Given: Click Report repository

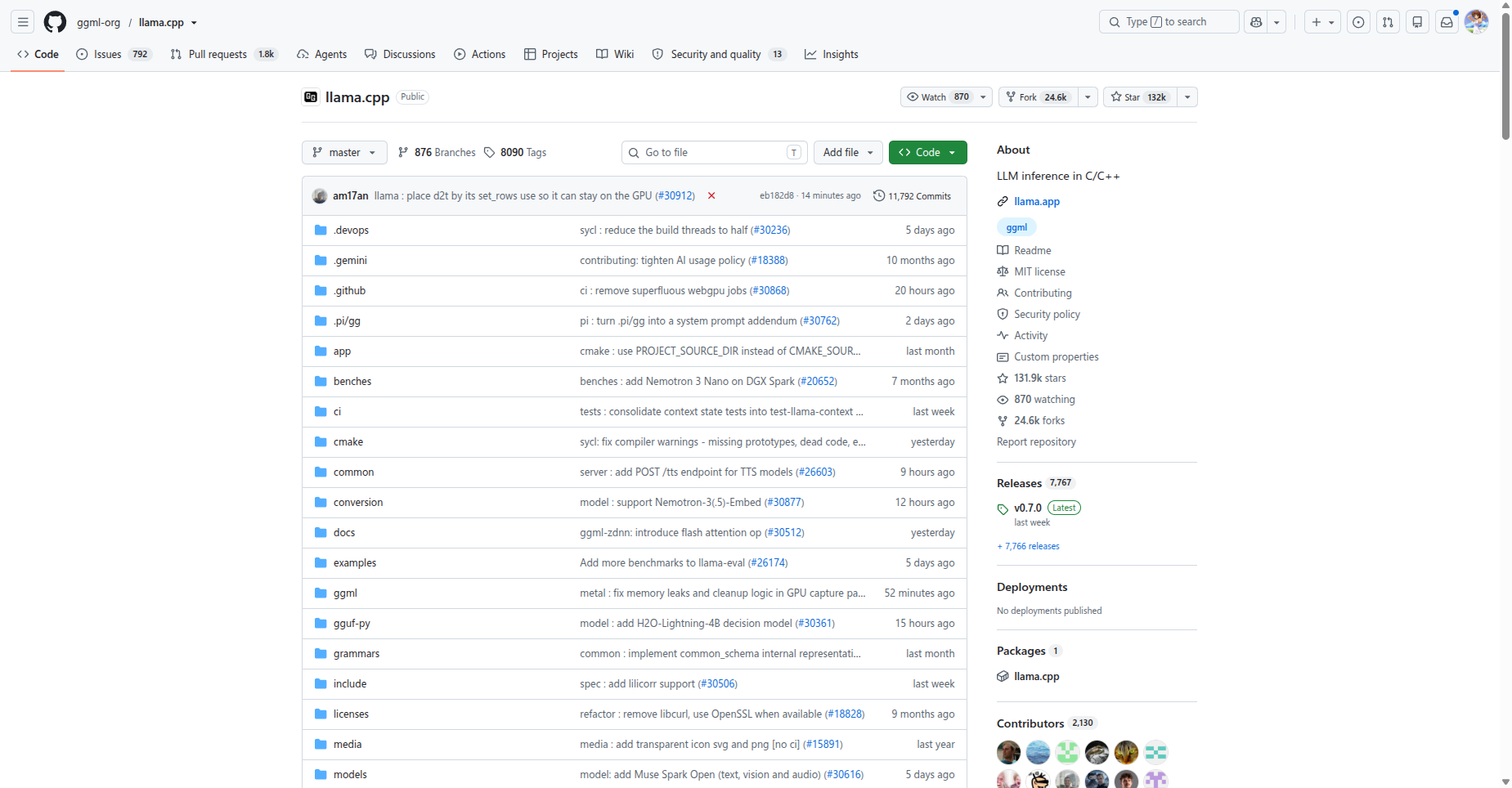Looking at the screenshot, I should pos(1036,441).
